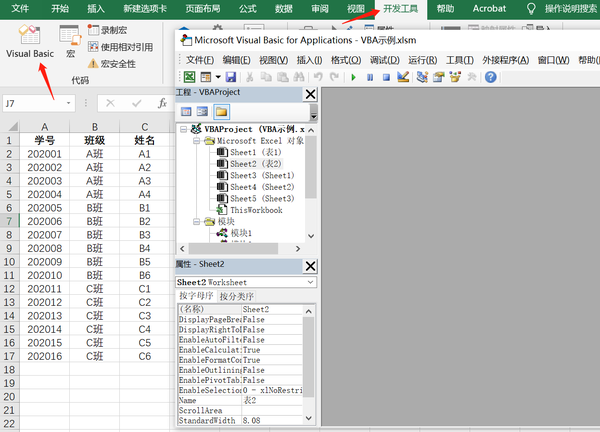Click right arrow of project horizontal scrollbar

click(298, 249)
